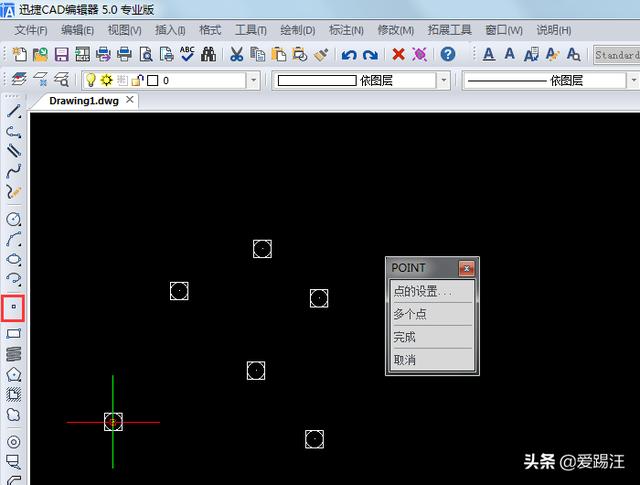Run ABC spell check

(187, 54)
